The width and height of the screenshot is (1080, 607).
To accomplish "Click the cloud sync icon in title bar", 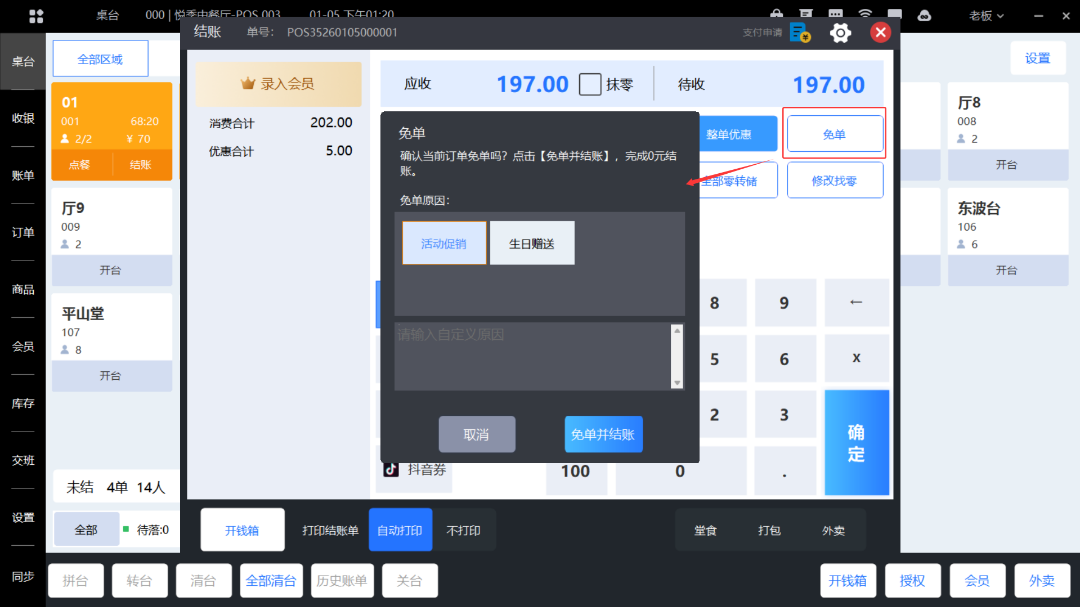I will click(924, 14).
